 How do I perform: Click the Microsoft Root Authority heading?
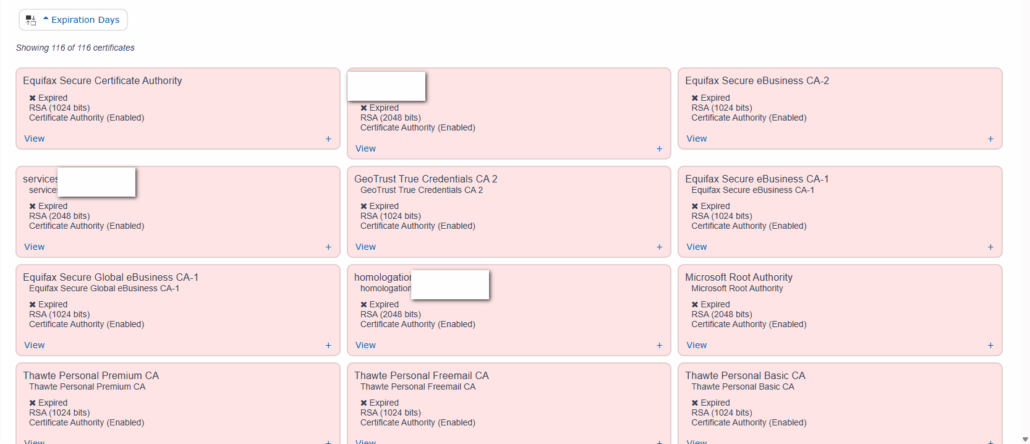tap(739, 277)
